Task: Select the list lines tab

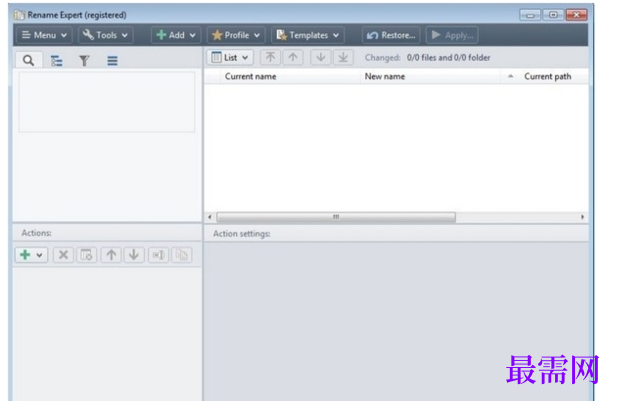Action: tap(112, 61)
